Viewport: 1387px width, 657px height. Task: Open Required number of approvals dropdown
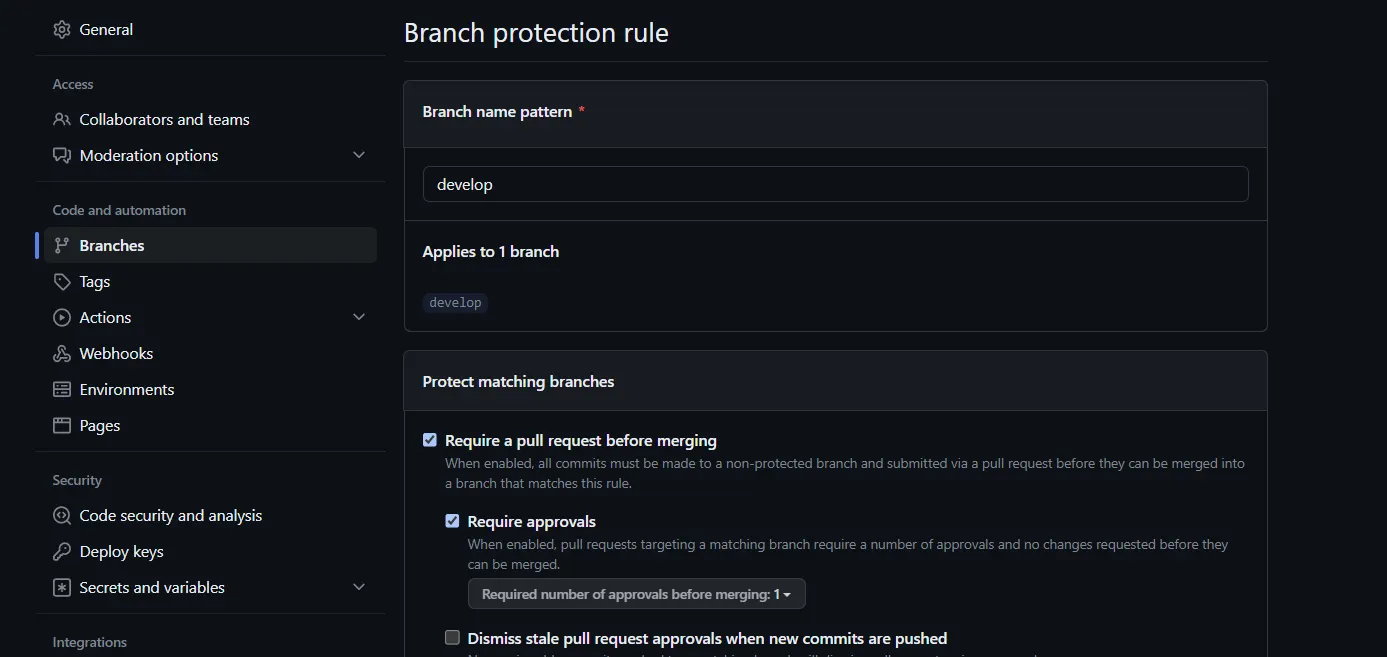coord(636,594)
